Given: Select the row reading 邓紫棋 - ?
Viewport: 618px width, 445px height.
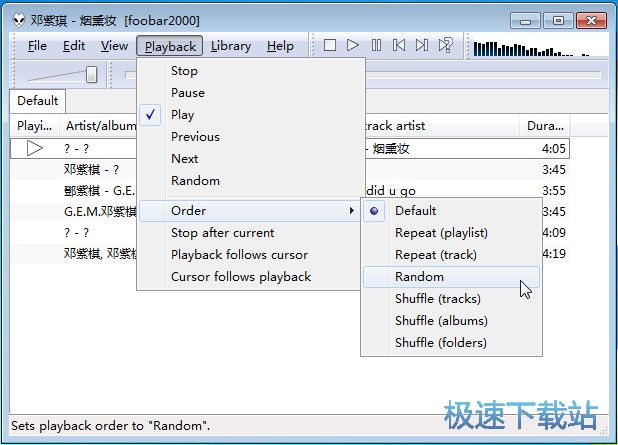Looking at the screenshot, I should click(290, 170).
